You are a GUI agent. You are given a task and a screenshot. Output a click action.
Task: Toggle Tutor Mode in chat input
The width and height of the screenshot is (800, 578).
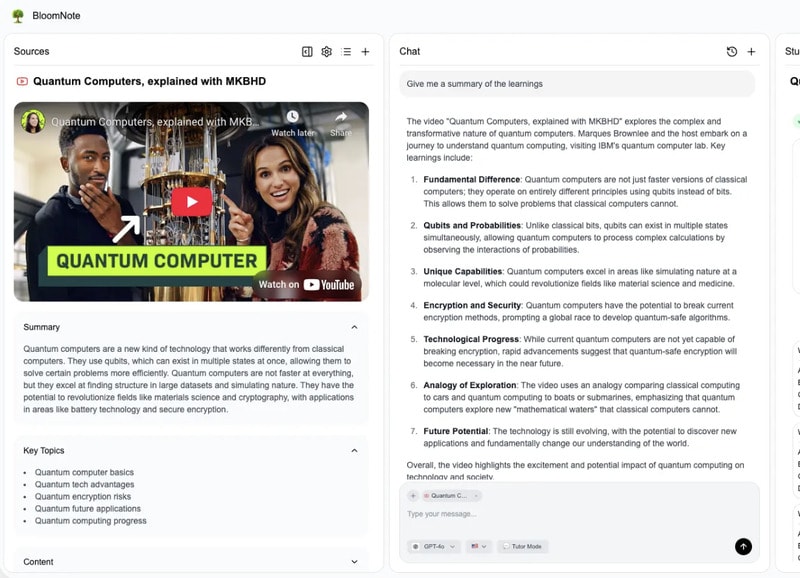[x=523, y=547]
